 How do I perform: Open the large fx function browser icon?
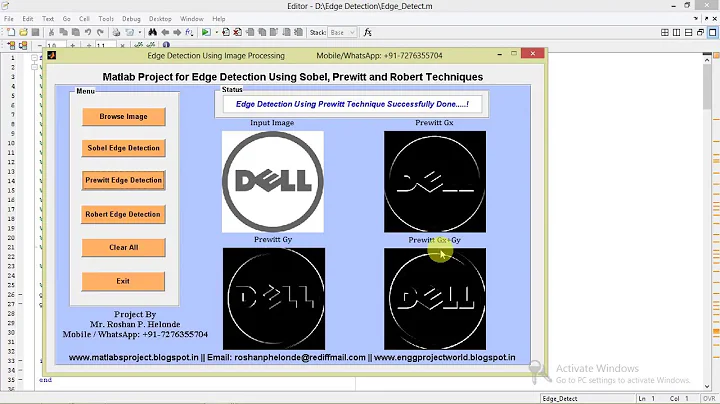(367, 32)
